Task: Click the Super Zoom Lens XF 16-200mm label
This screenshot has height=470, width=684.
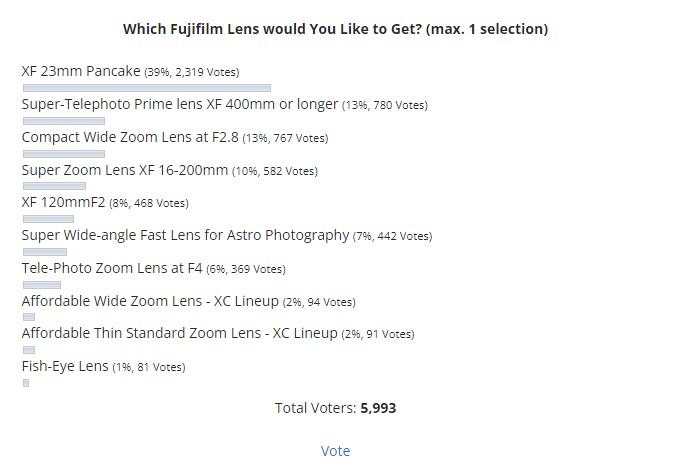Action: [125, 170]
